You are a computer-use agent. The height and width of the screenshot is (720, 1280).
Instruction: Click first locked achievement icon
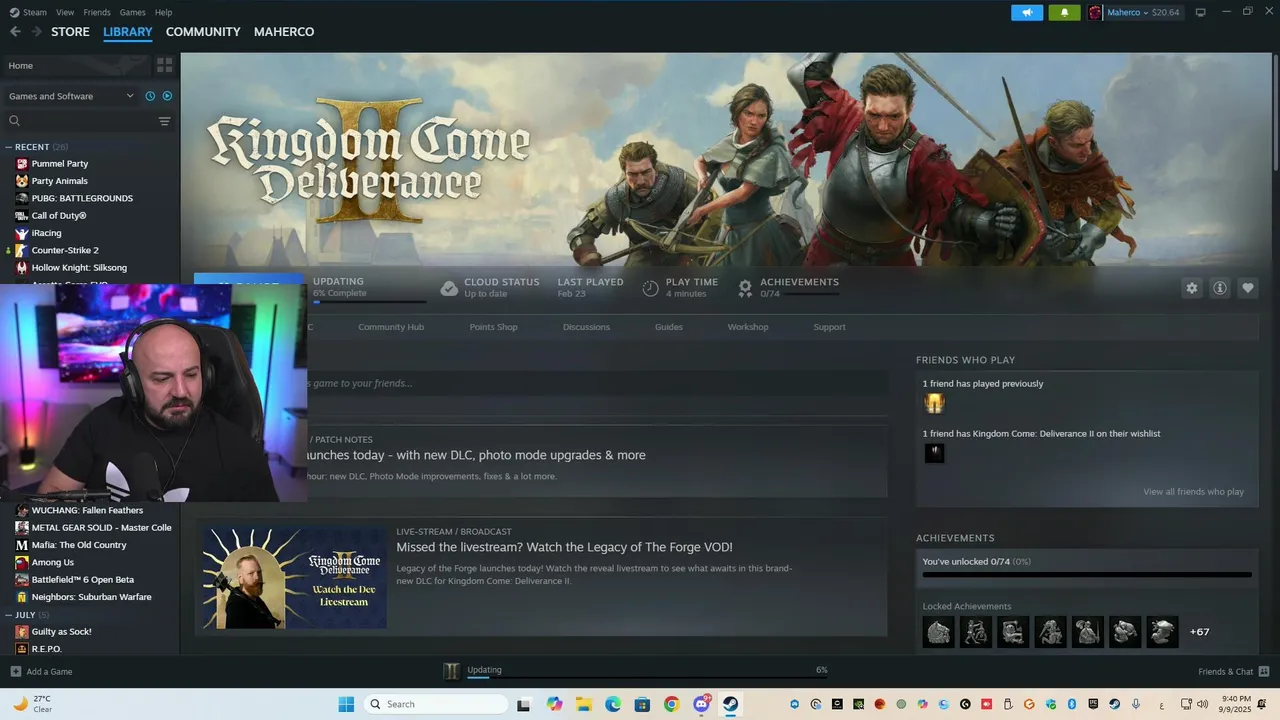pyautogui.click(x=938, y=632)
